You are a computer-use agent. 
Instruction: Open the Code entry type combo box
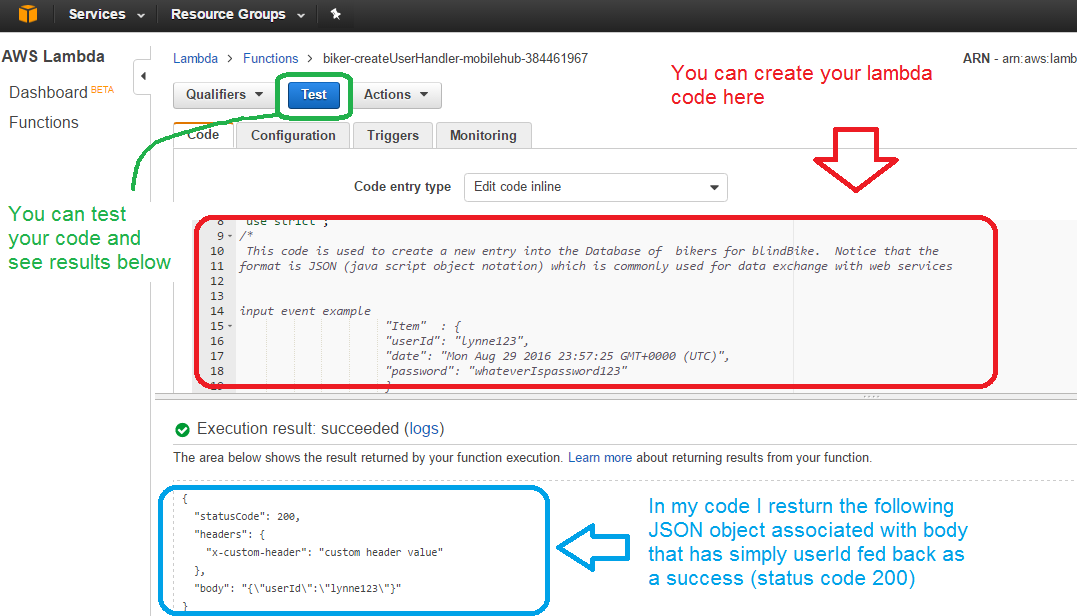(x=595, y=187)
